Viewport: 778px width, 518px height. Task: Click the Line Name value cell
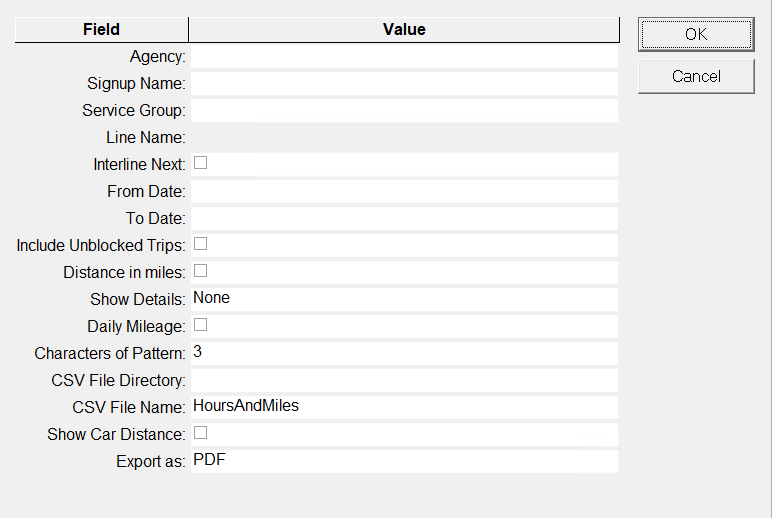pyautogui.click(x=404, y=138)
